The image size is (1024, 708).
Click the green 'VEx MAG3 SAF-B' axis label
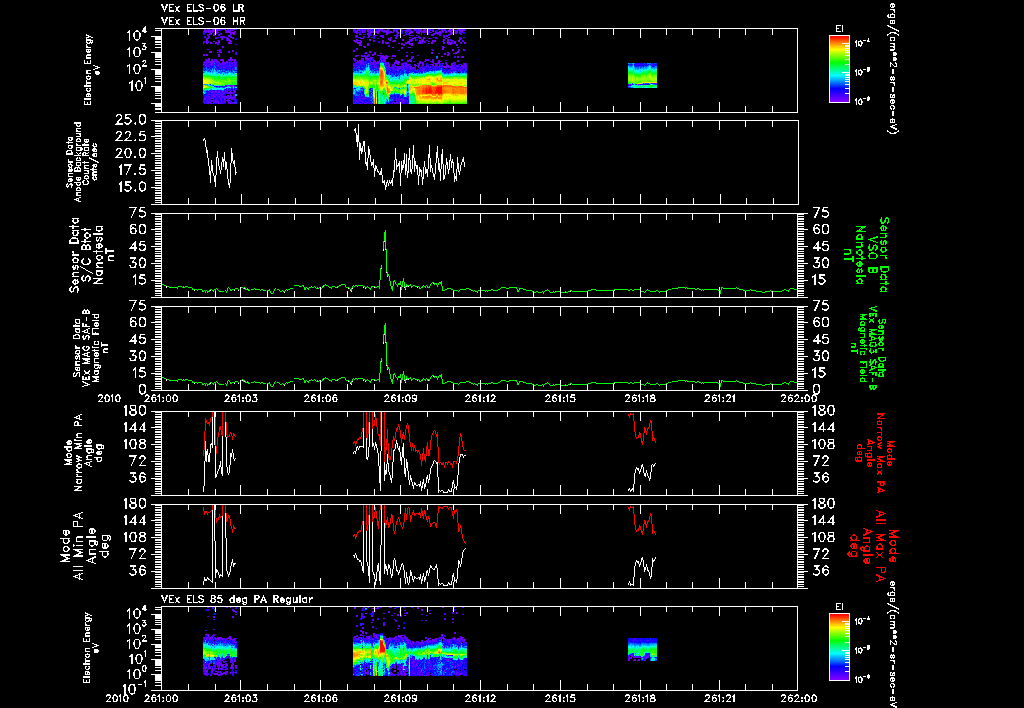(x=869, y=349)
